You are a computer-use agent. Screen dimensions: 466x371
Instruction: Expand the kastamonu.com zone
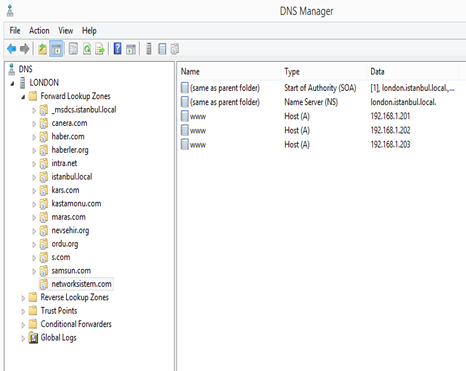[x=34, y=204]
